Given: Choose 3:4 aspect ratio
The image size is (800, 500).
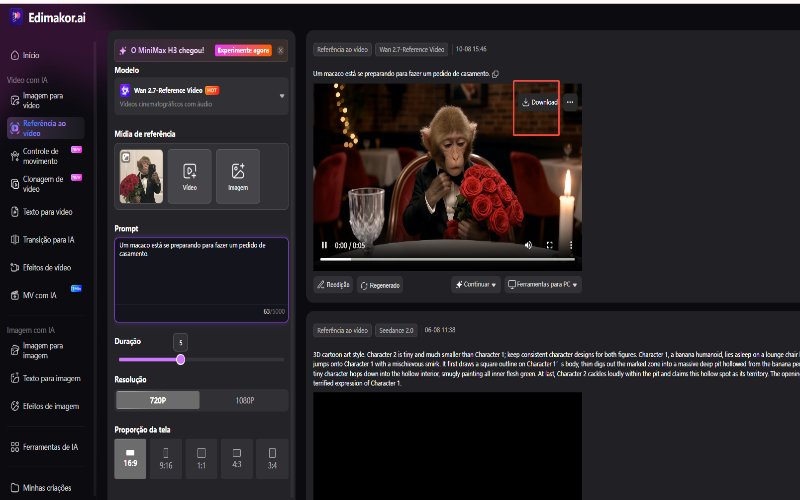Looking at the screenshot, I should tap(272, 459).
